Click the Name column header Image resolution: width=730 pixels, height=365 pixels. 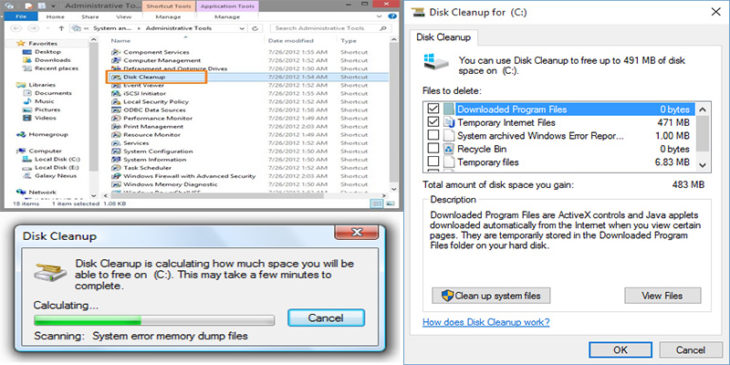(x=121, y=41)
